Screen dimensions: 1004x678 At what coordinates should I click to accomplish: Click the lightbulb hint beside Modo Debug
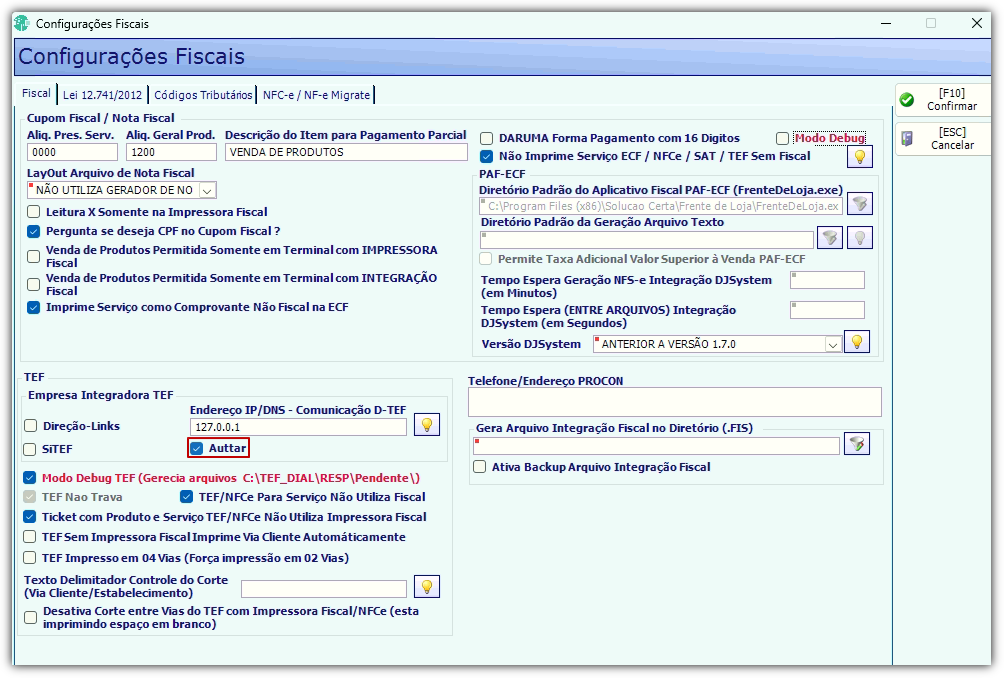(x=859, y=157)
